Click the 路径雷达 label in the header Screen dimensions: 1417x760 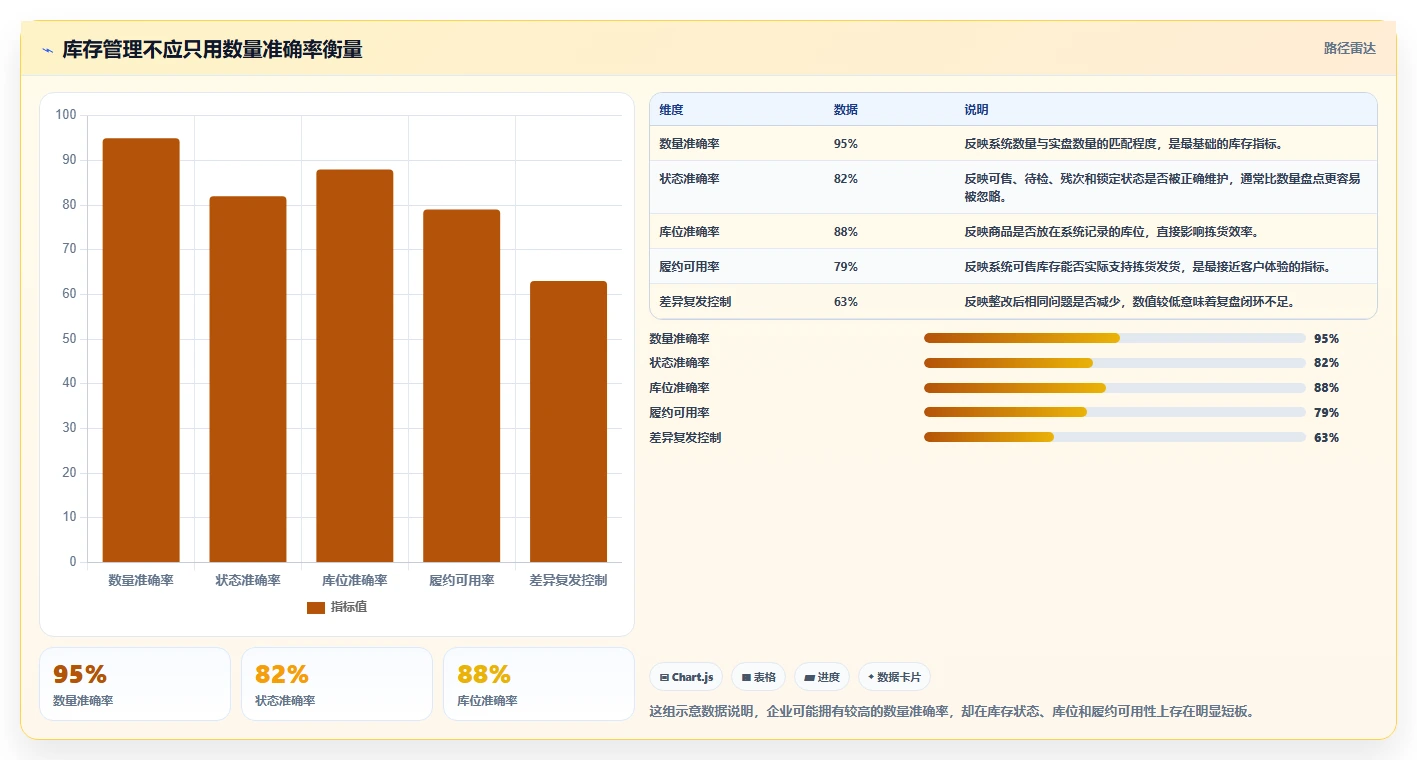[x=1350, y=48]
